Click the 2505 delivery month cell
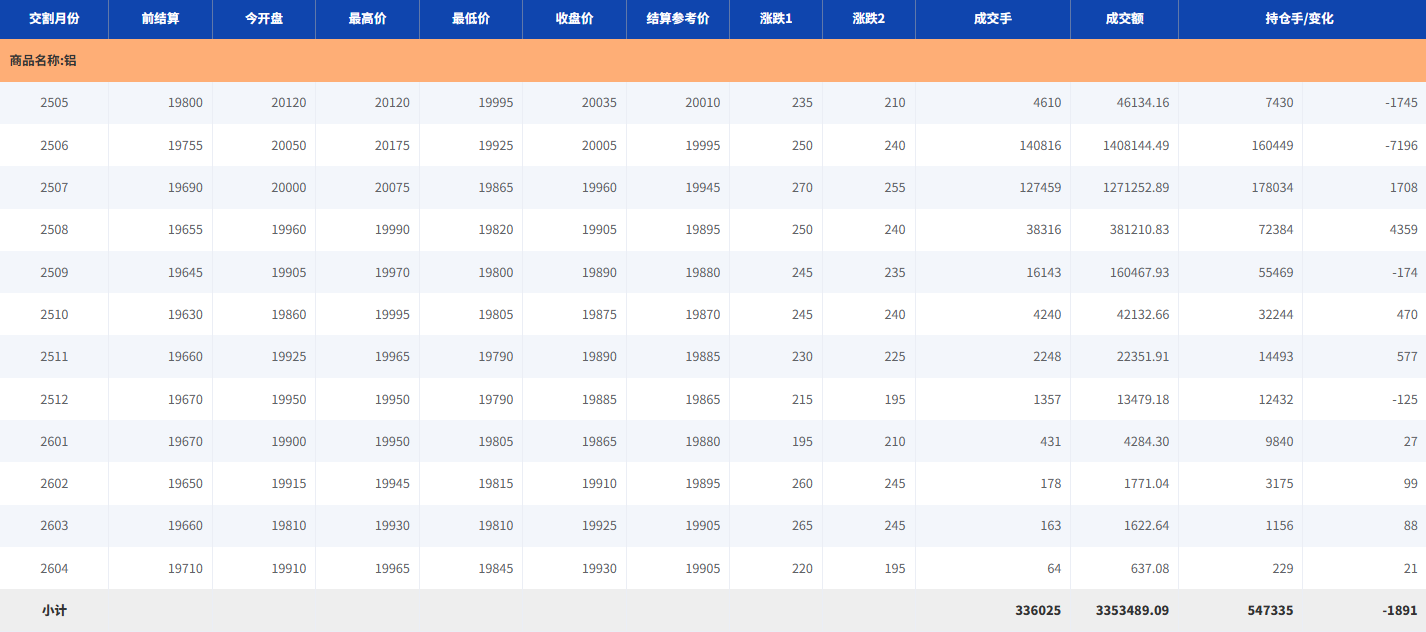This screenshot has height=632, width=1426. pos(54,103)
